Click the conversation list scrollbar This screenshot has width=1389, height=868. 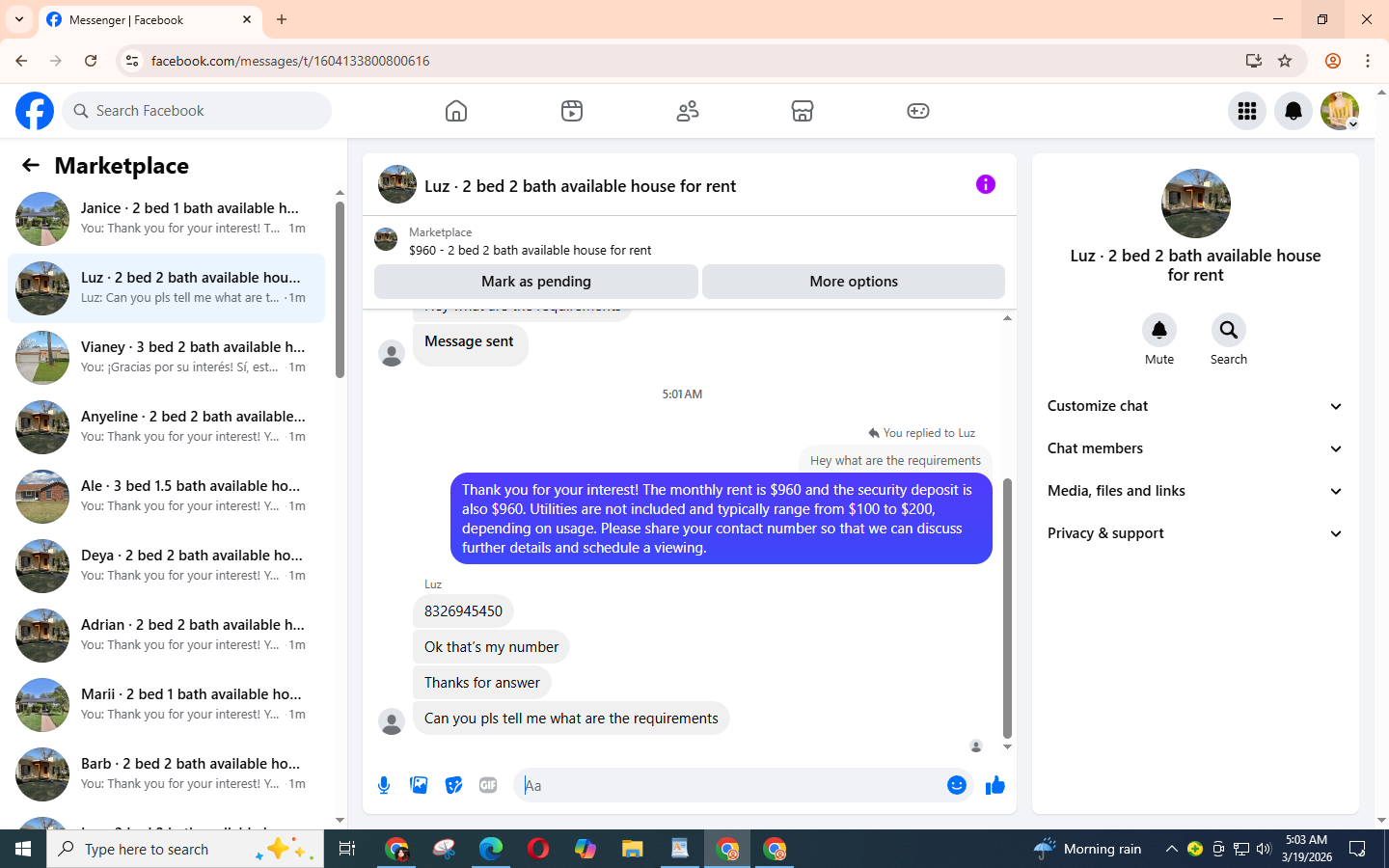pyautogui.click(x=340, y=290)
